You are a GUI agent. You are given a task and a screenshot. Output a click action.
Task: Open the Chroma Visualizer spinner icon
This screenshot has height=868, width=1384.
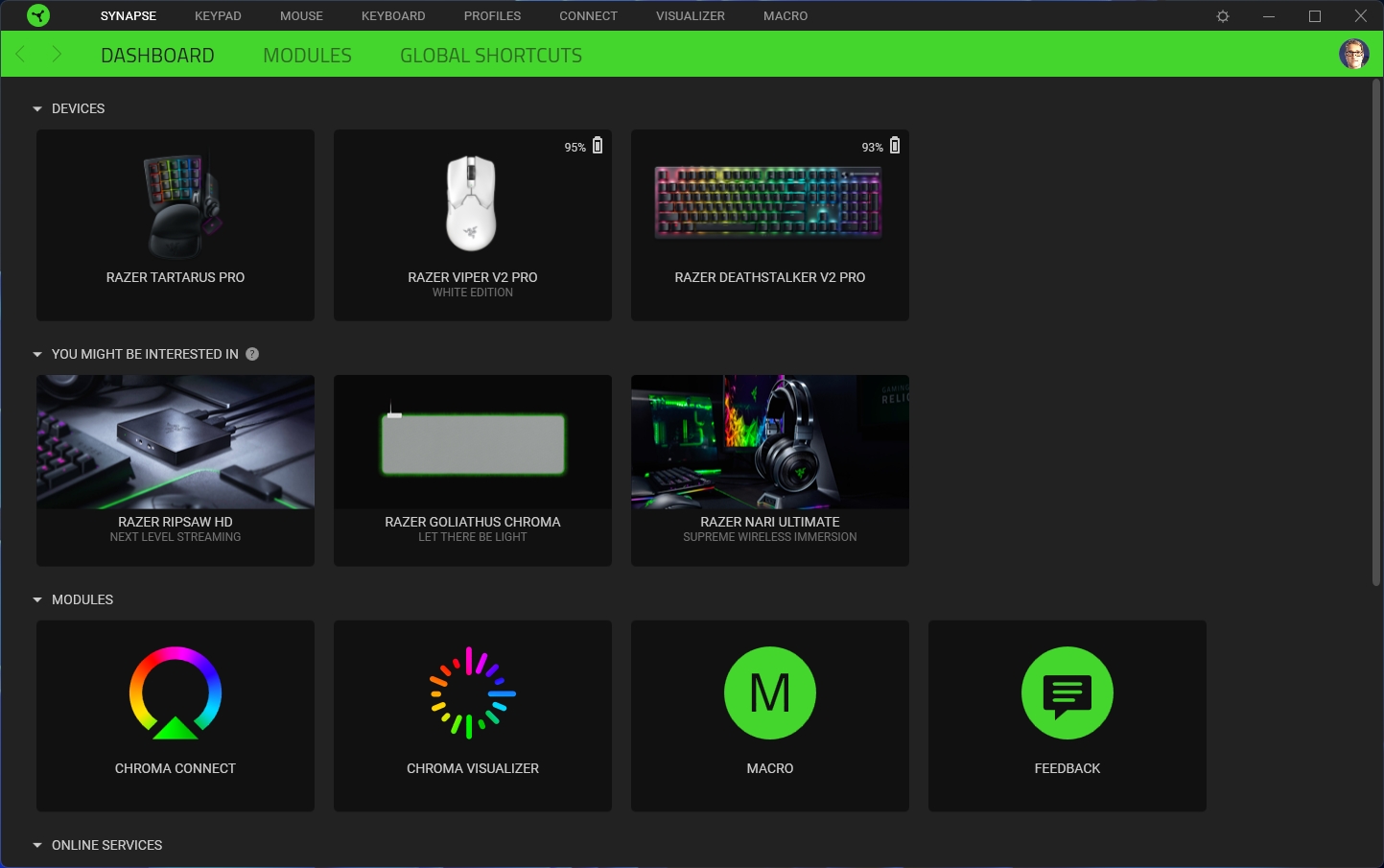pyautogui.click(x=473, y=693)
